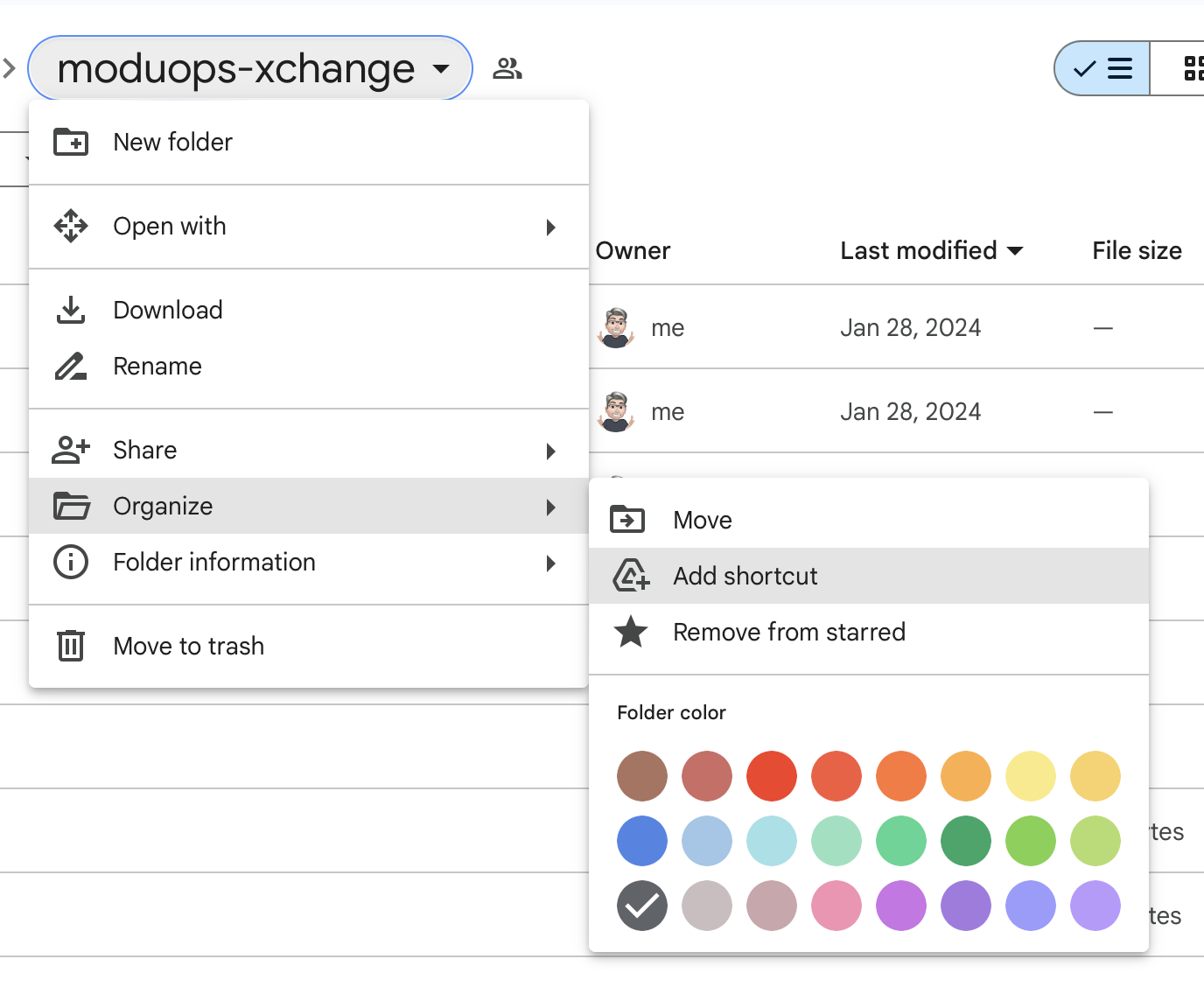Switch to grid layout view

tap(1192, 68)
